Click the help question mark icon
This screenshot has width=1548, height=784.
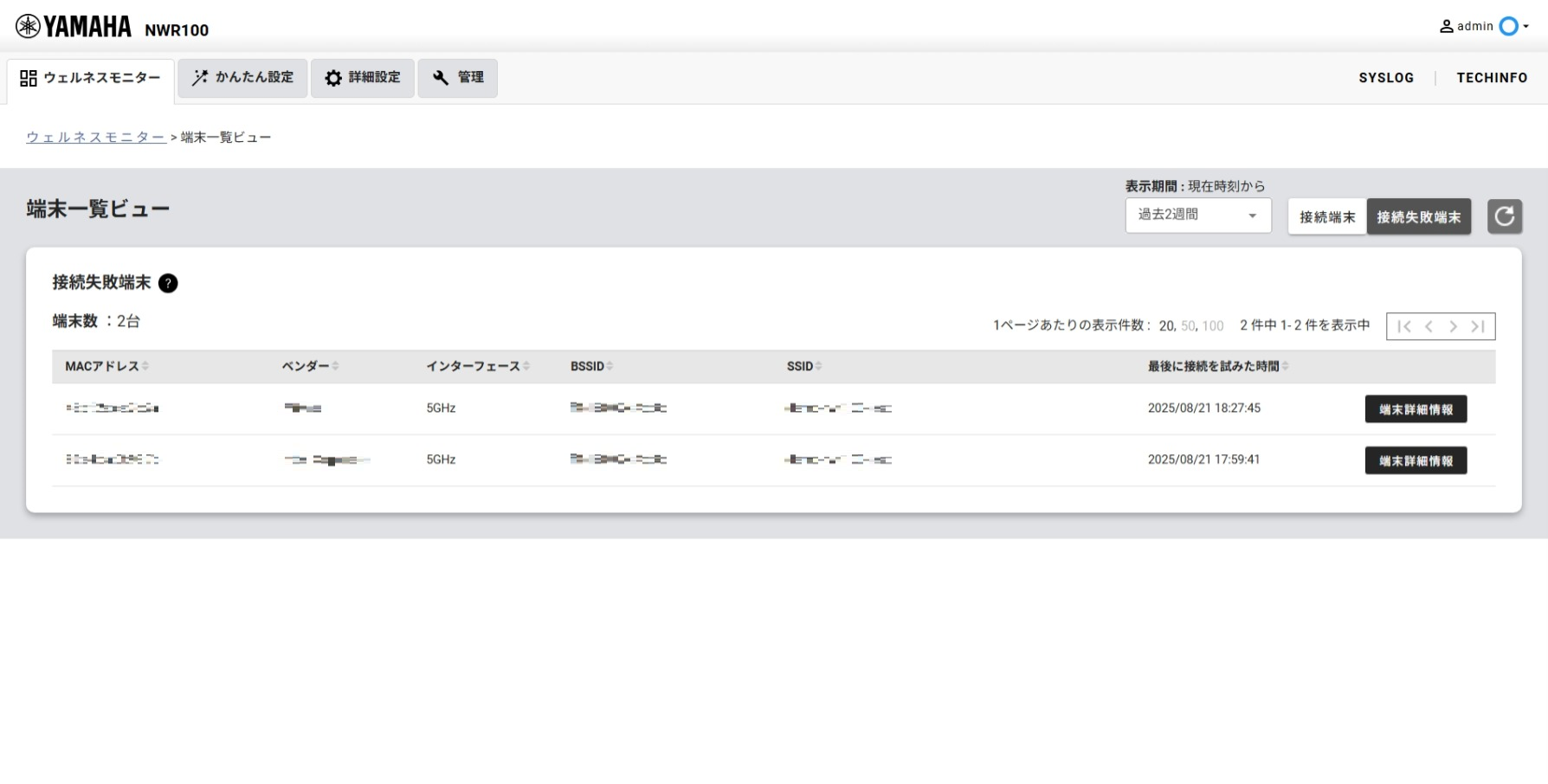point(168,283)
